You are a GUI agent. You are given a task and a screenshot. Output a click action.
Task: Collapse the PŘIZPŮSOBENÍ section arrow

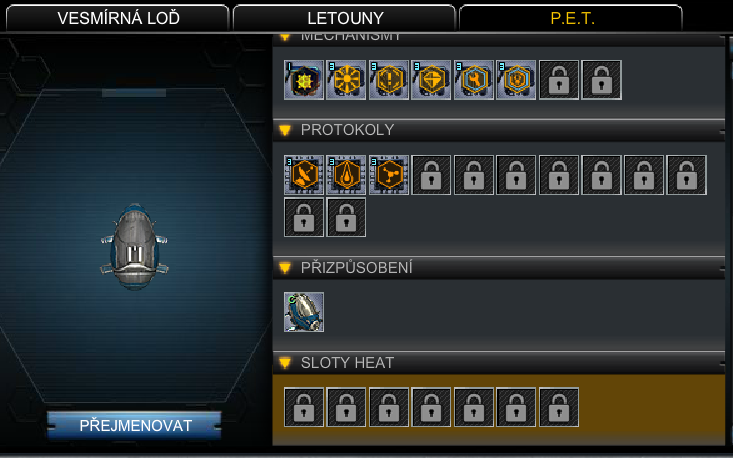point(285,268)
